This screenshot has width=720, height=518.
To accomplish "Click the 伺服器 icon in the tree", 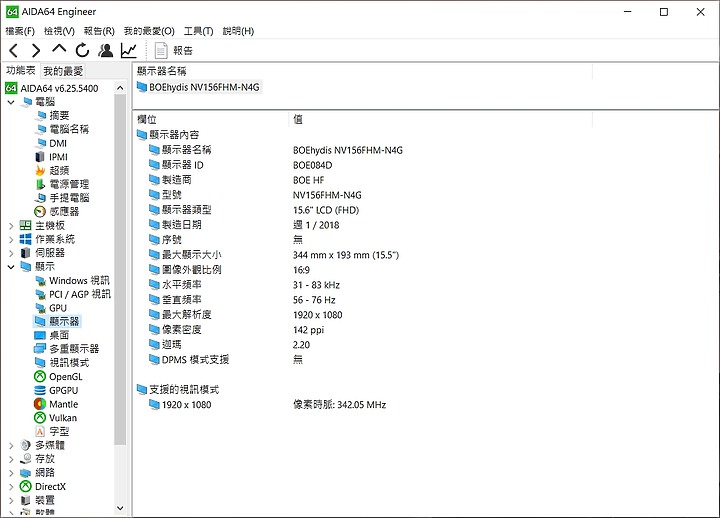I will pyautogui.click(x=26, y=253).
